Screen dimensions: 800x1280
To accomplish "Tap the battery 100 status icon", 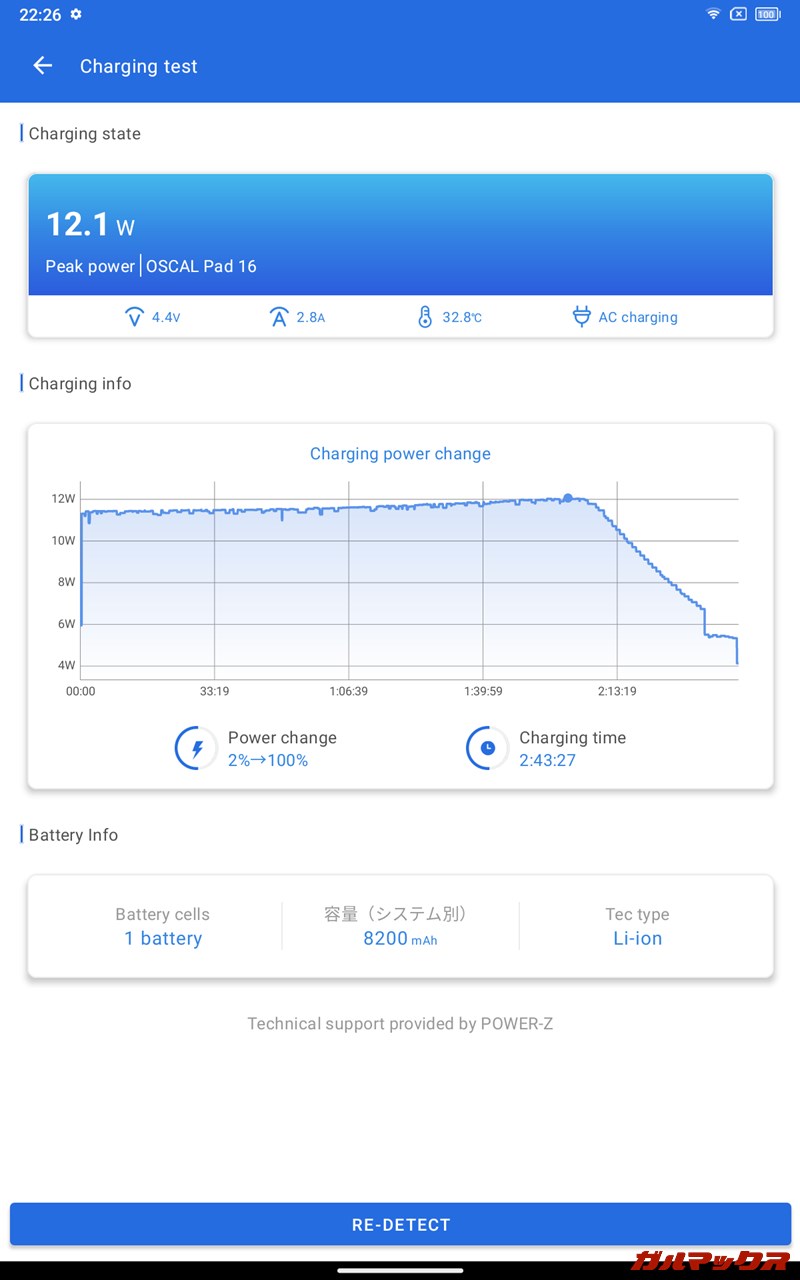I will pos(767,14).
